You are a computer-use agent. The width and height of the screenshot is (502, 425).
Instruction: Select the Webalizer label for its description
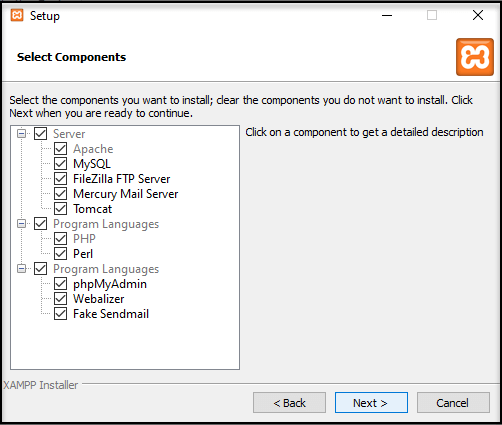click(x=99, y=299)
